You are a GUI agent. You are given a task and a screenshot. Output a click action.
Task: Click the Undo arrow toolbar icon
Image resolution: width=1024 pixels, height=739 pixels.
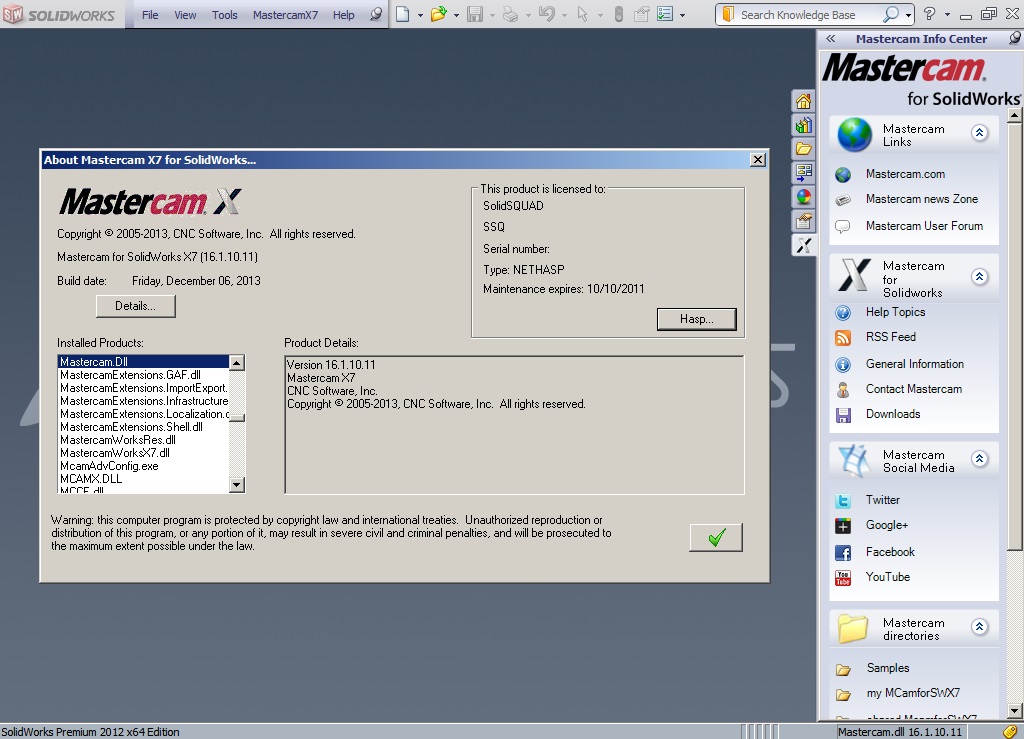click(x=547, y=14)
